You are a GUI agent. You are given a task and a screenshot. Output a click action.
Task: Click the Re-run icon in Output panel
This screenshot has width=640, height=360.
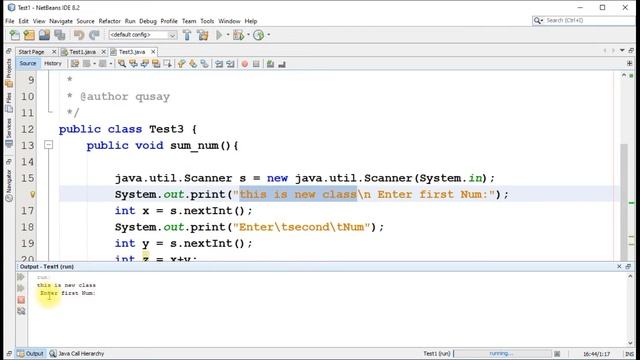tap(21, 277)
